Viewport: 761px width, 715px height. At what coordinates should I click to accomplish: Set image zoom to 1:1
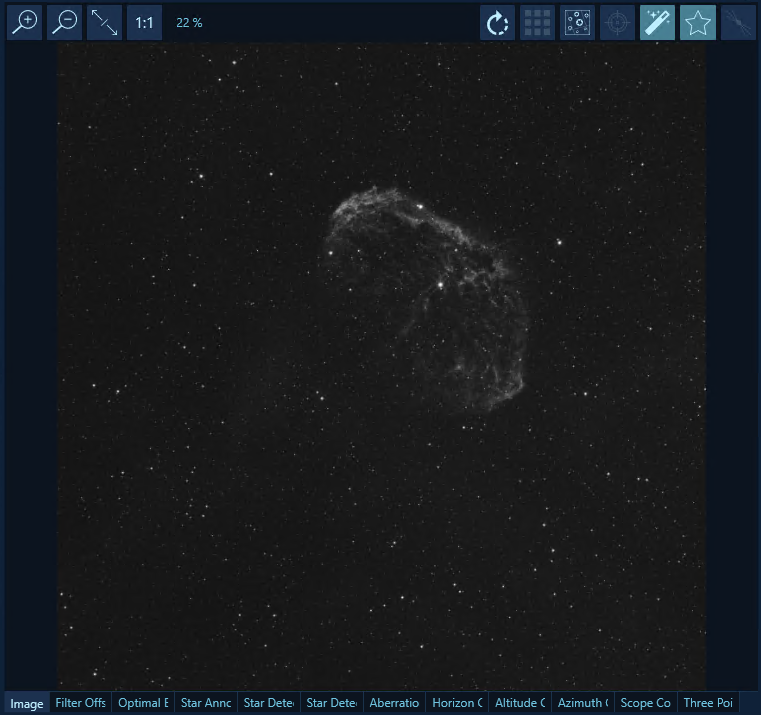(x=144, y=22)
